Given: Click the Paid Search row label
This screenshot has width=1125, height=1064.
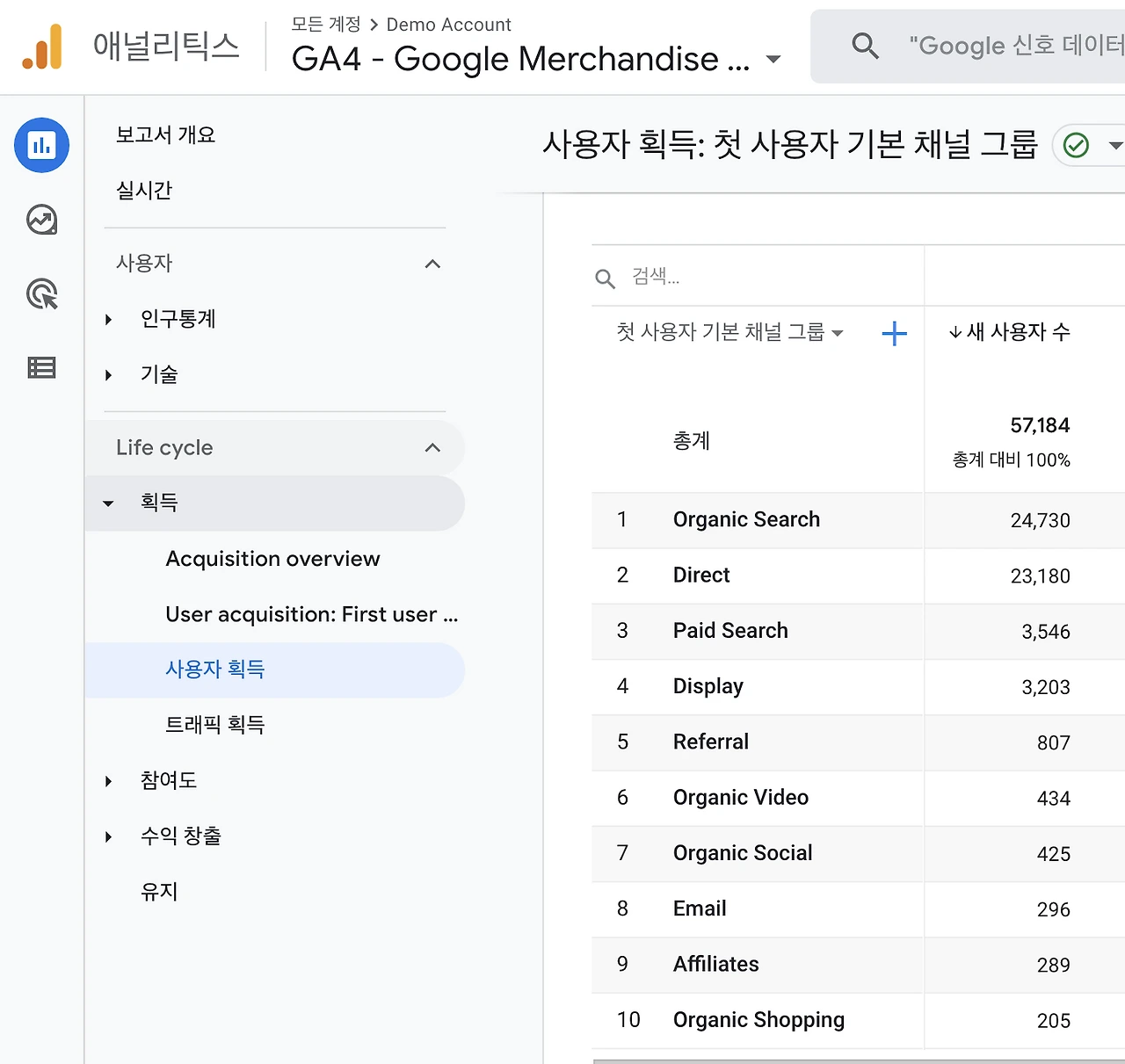Looking at the screenshot, I should click(730, 630).
